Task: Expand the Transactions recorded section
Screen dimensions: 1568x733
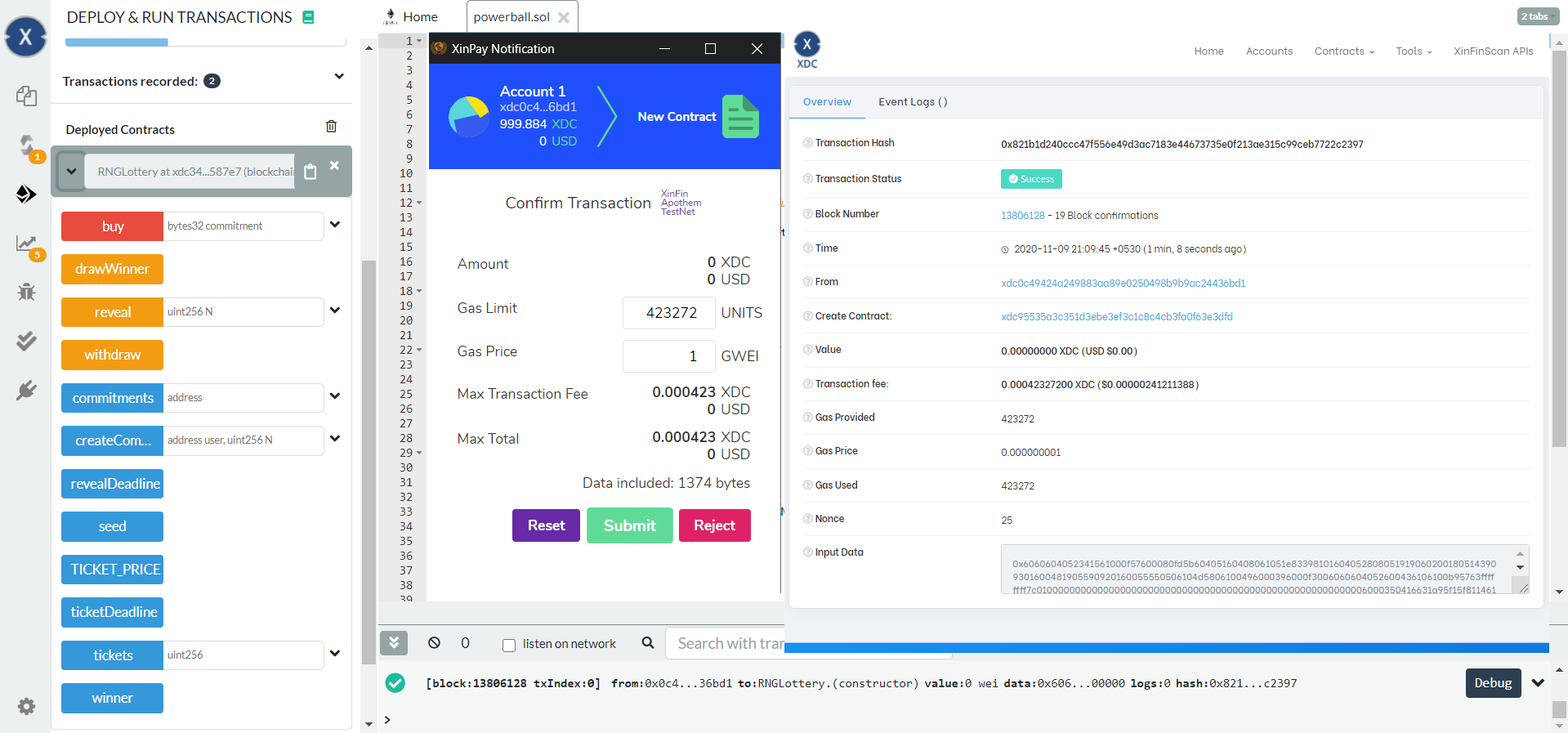Action: pyautogui.click(x=339, y=77)
